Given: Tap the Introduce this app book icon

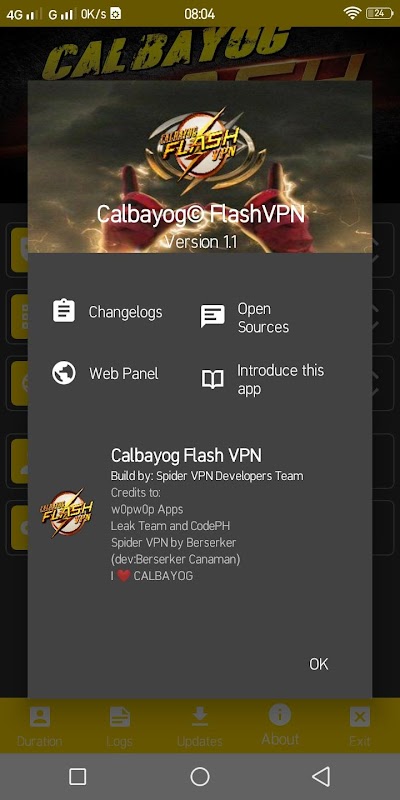Looking at the screenshot, I should click(x=212, y=380).
